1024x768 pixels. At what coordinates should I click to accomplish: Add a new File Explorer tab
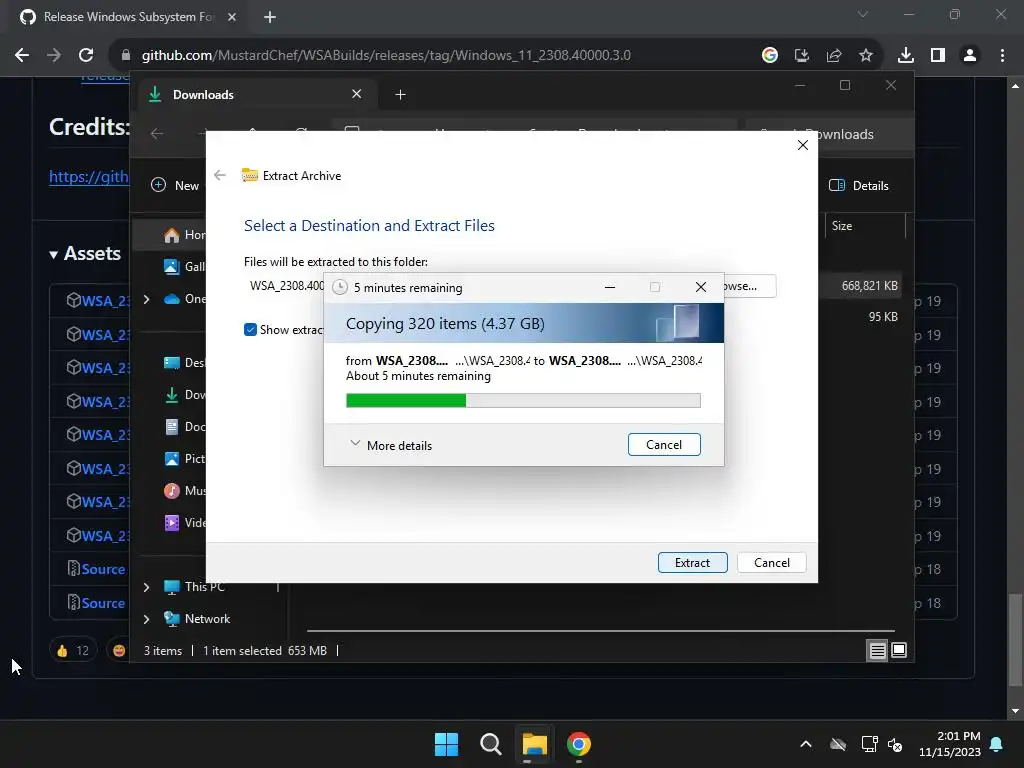pyautogui.click(x=400, y=95)
